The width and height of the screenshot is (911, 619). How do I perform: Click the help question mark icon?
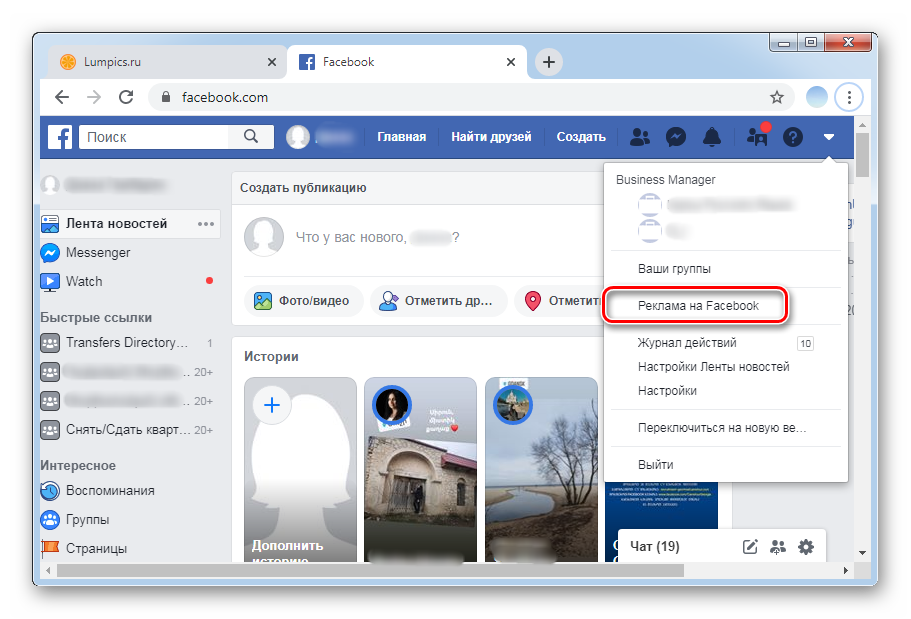(x=793, y=137)
